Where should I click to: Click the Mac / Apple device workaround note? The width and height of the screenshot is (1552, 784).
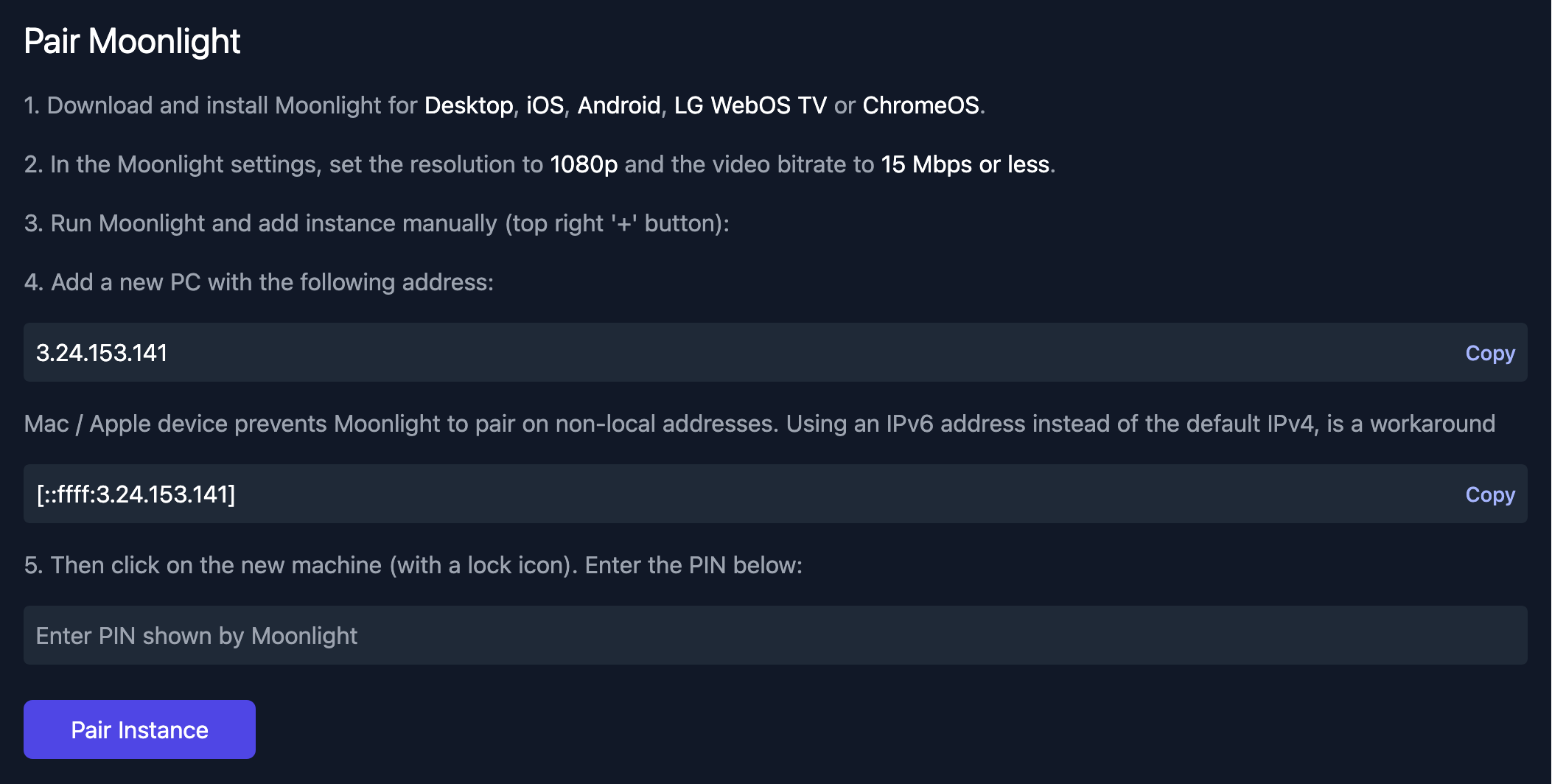pyautogui.click(x=759, y=424)
